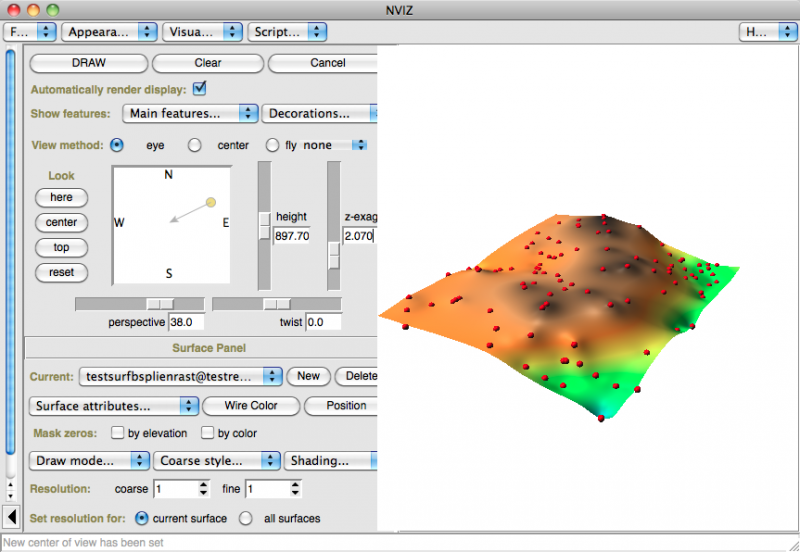Image resolution: width=800 pixels, height=552 pixels.
Task: Click the height value input field
Action: point(291,236)
